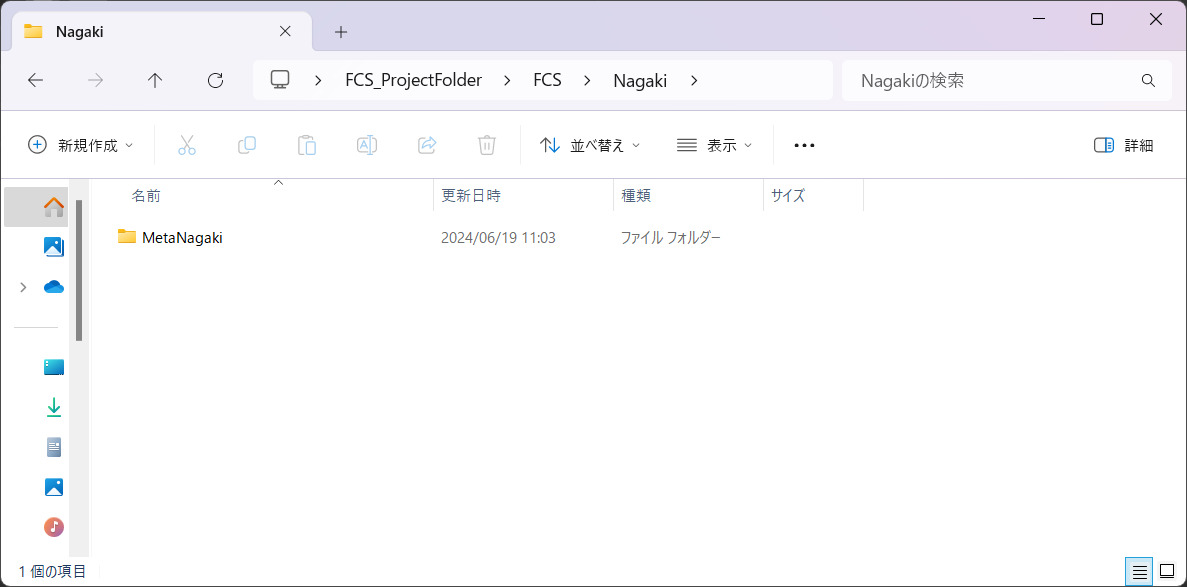Click the Copy icon in toolbar
Viewport: 1187px width, 587px height.
(247, 145)
